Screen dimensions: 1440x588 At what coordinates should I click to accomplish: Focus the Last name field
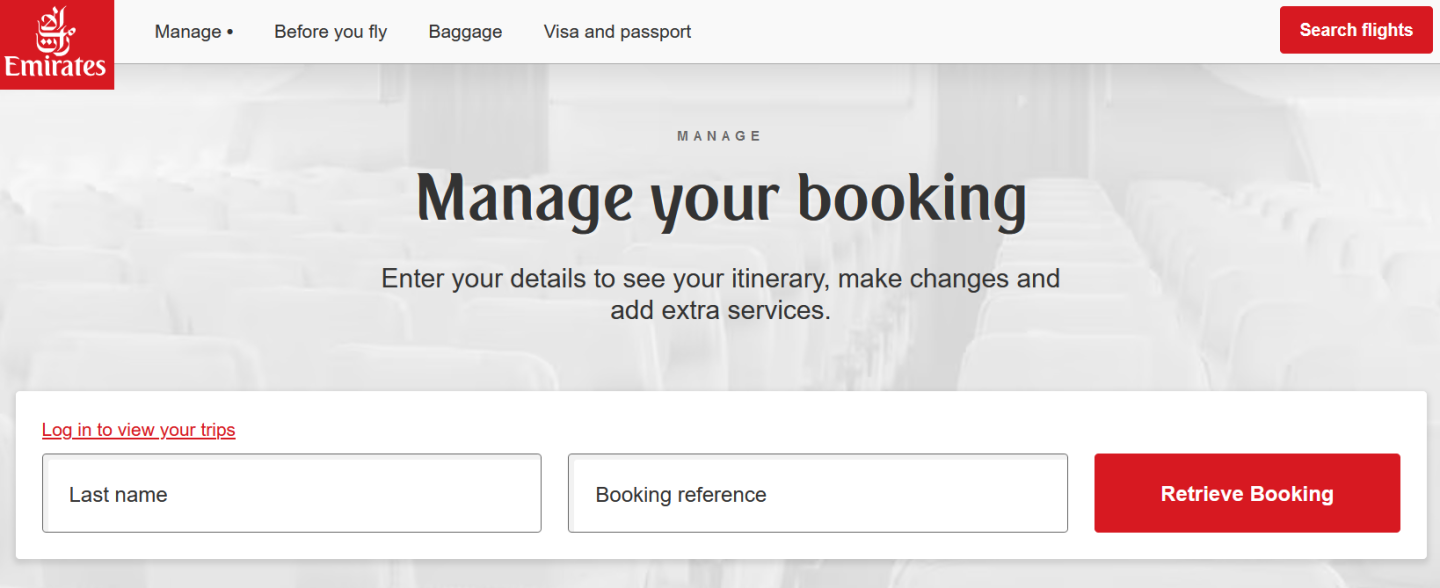291,493
